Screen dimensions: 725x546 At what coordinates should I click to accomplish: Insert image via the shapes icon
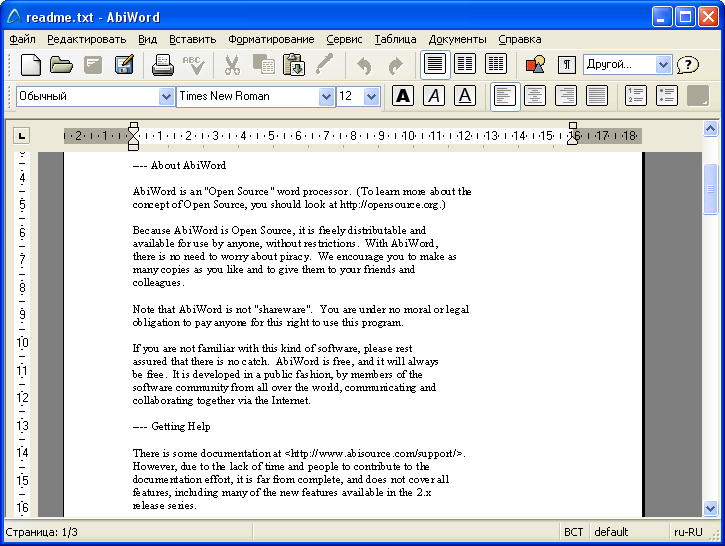(535, 65)
